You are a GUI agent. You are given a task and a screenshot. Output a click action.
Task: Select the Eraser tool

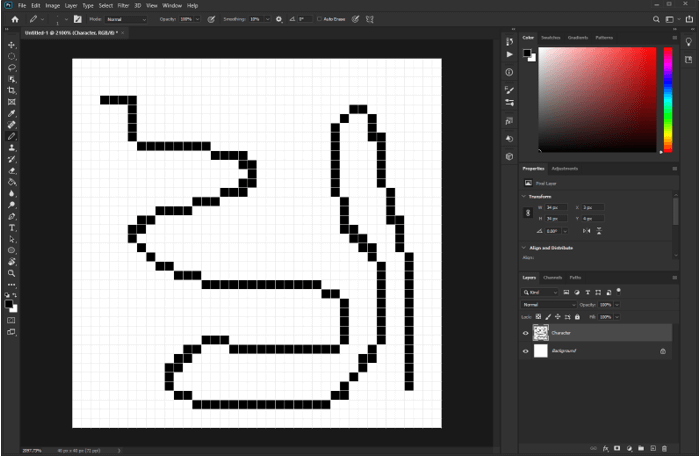[12, 171]
